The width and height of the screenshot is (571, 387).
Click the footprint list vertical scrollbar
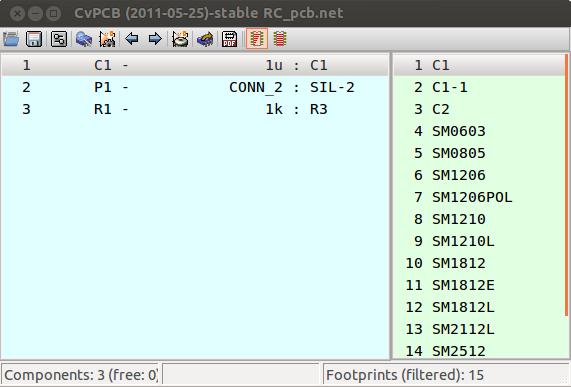567,185
